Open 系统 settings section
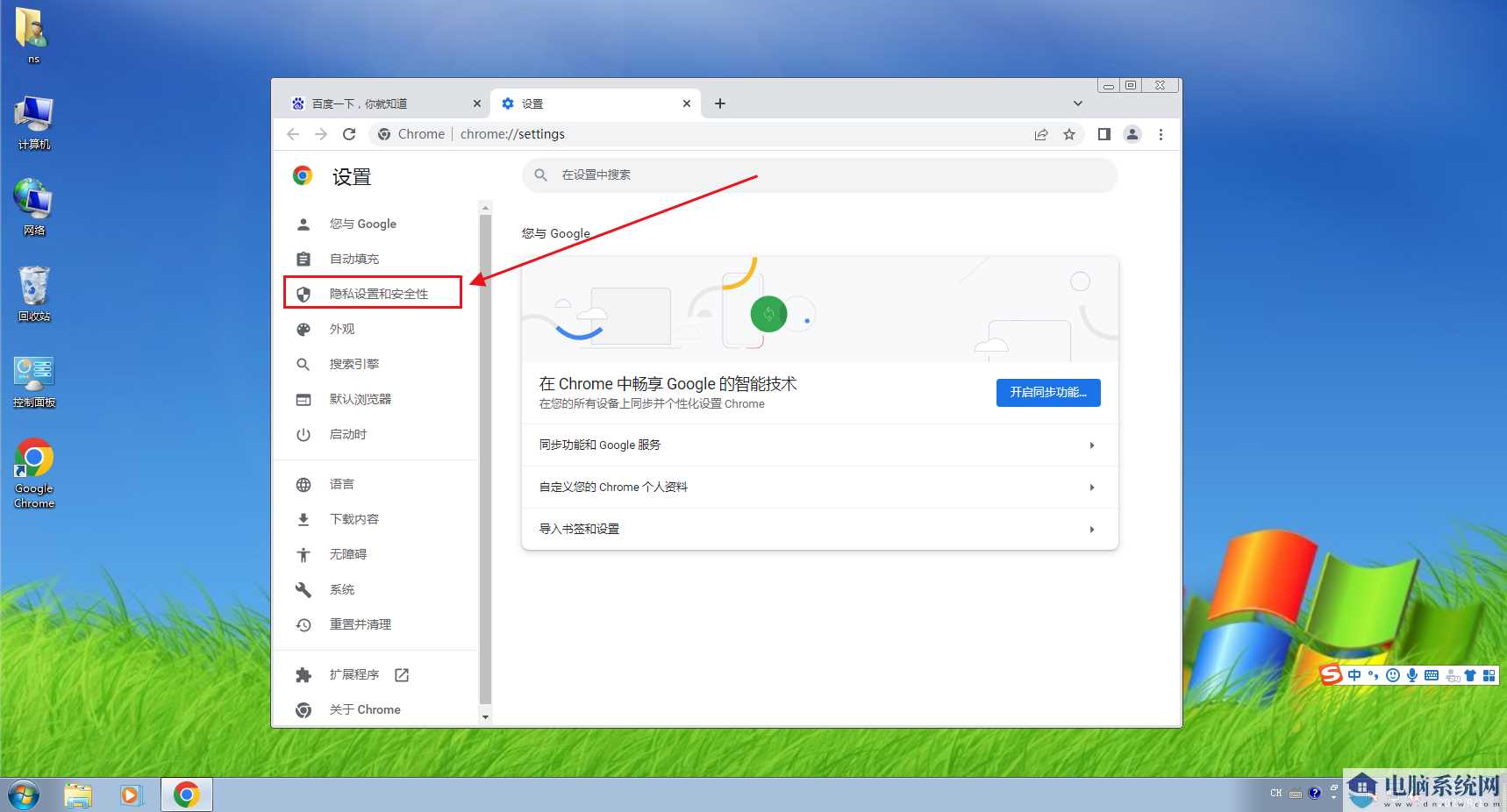Image resolution: width=1507 pixels, height=812 pixels. click(x=341, y=589)
